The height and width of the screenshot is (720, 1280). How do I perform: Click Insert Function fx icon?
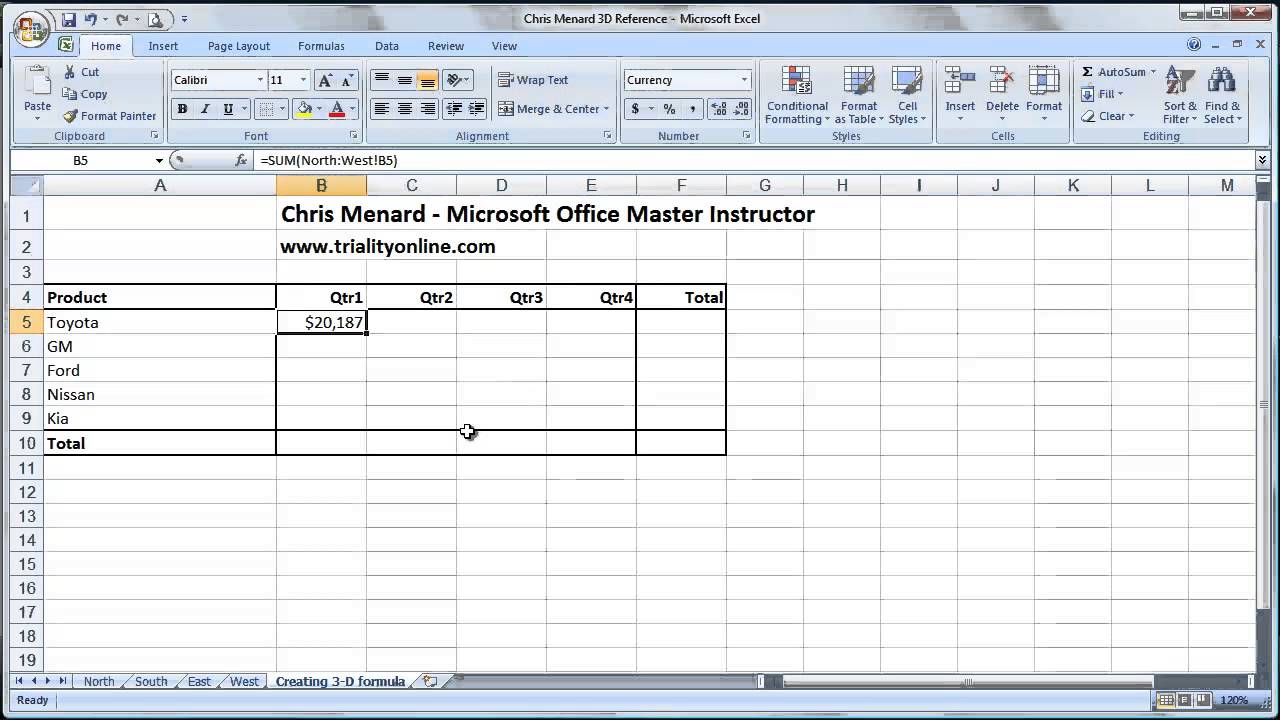coord(241,160)
